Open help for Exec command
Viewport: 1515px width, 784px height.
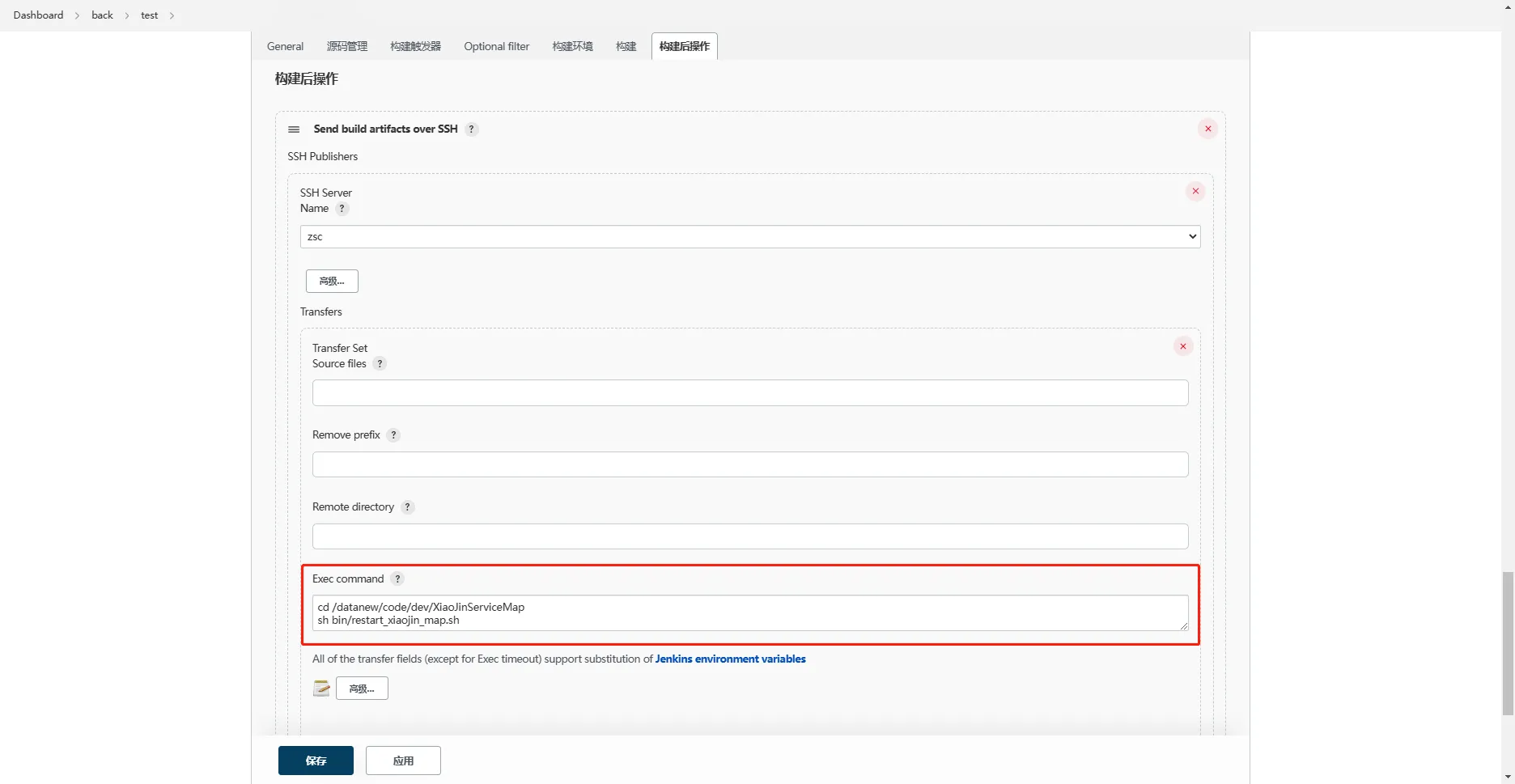pos(397,579)
